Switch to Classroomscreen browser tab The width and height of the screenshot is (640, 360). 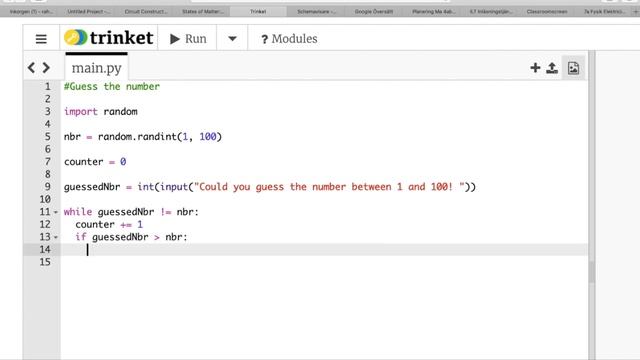(547, 11)
